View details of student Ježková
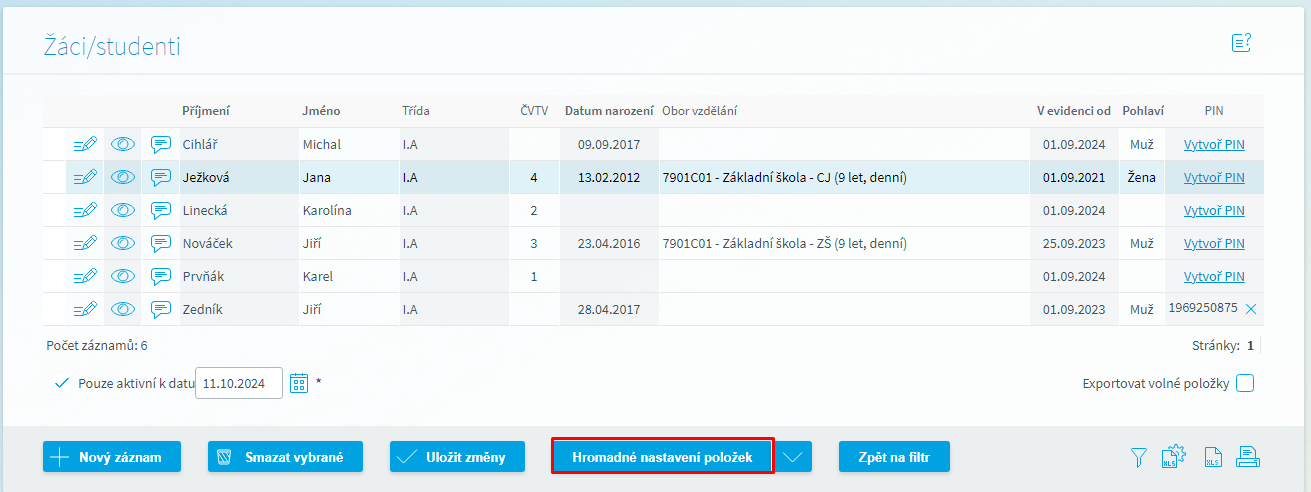The image size is (1311, 492). [x=123, y=178]
